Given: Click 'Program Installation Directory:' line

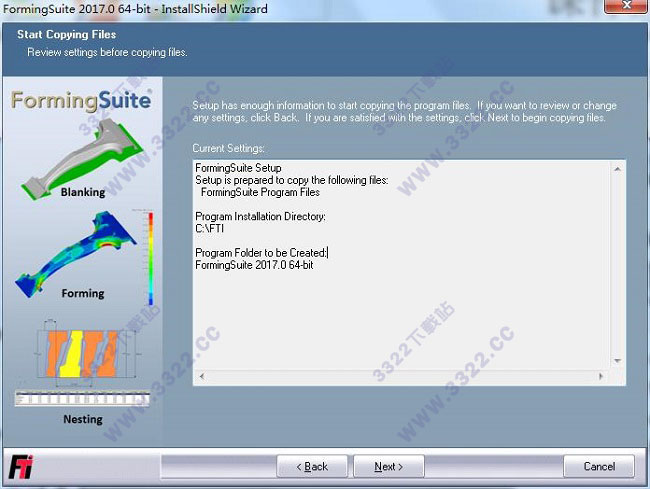Looking at the screenshot, I should pyautogui.click(x=260, y=216).
